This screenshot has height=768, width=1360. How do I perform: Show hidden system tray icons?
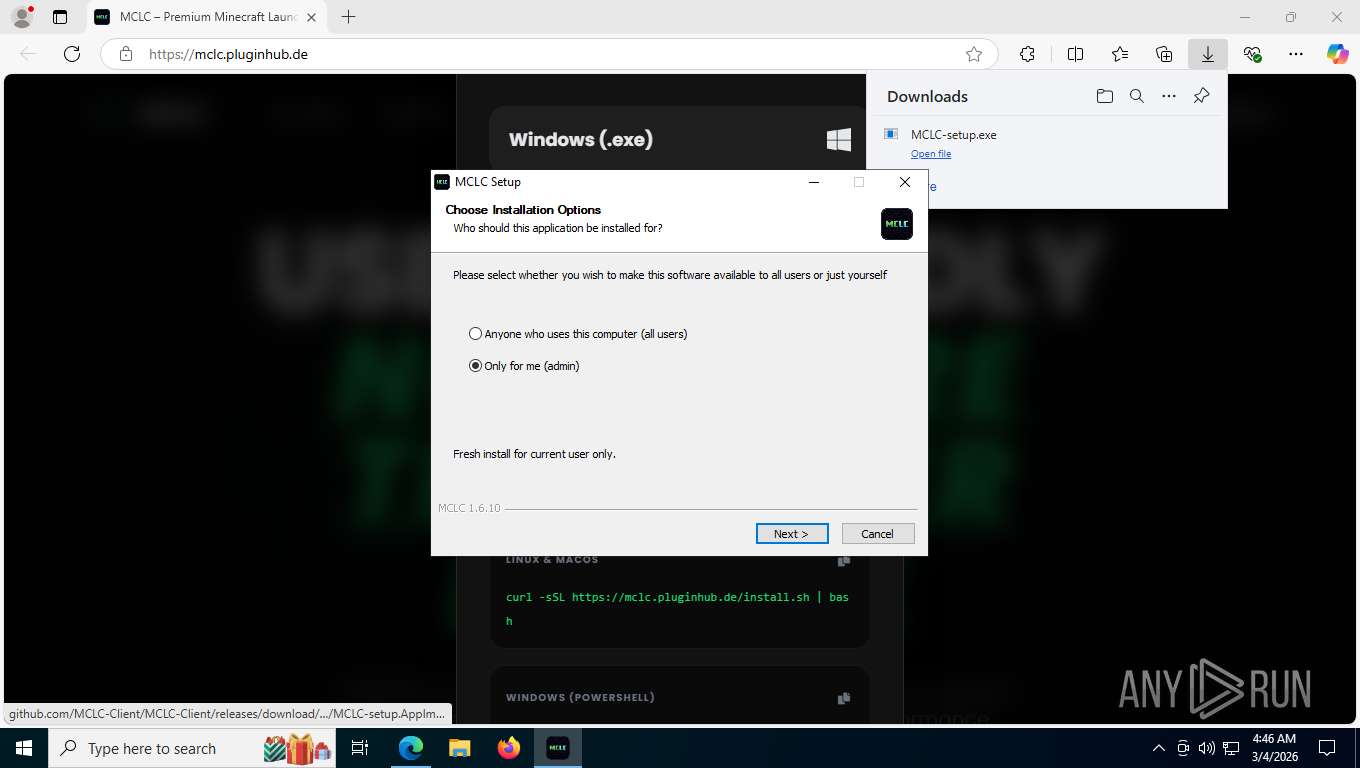[x=1159, y=748]
